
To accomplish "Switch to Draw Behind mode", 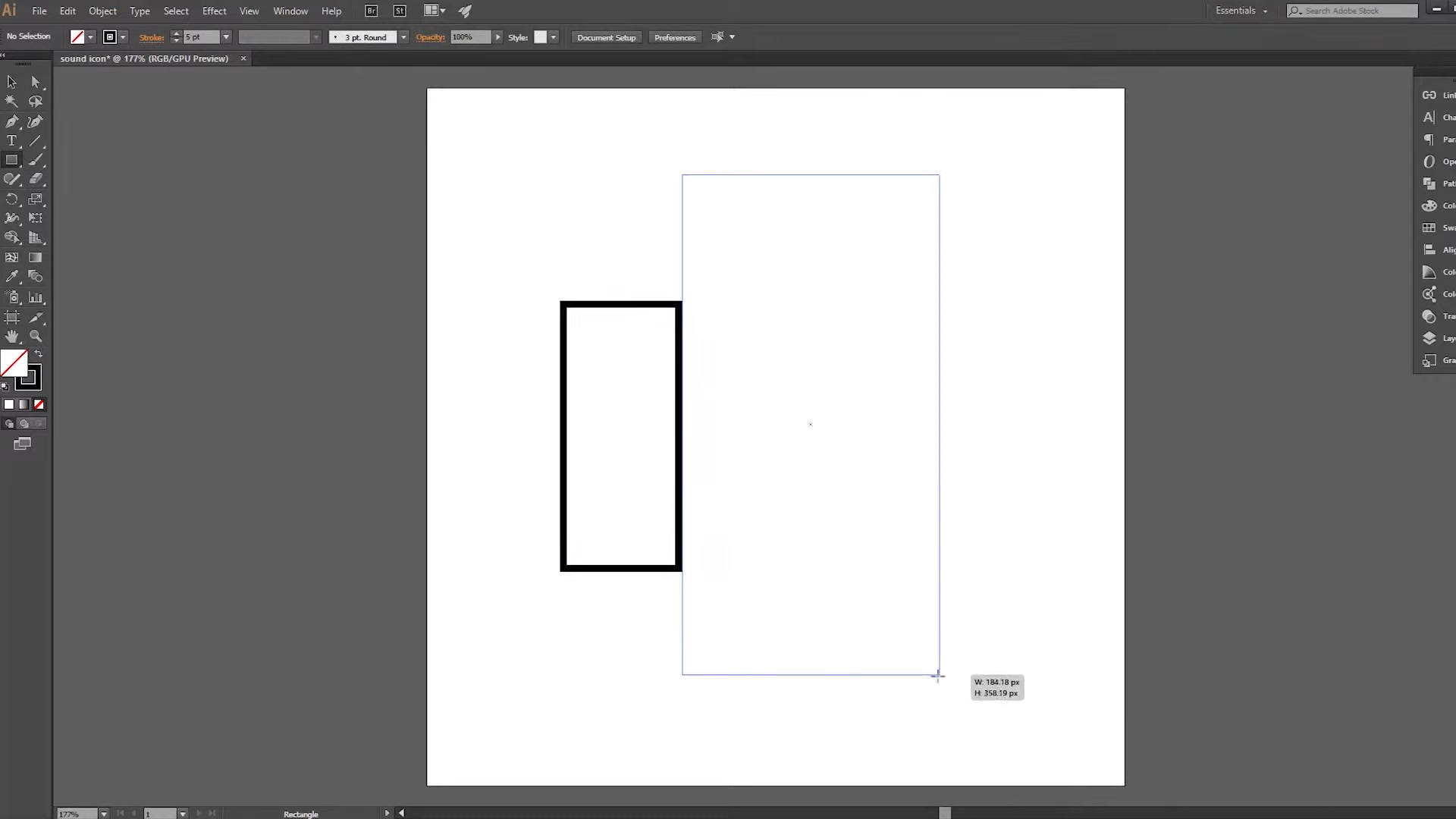I will 24,424.
